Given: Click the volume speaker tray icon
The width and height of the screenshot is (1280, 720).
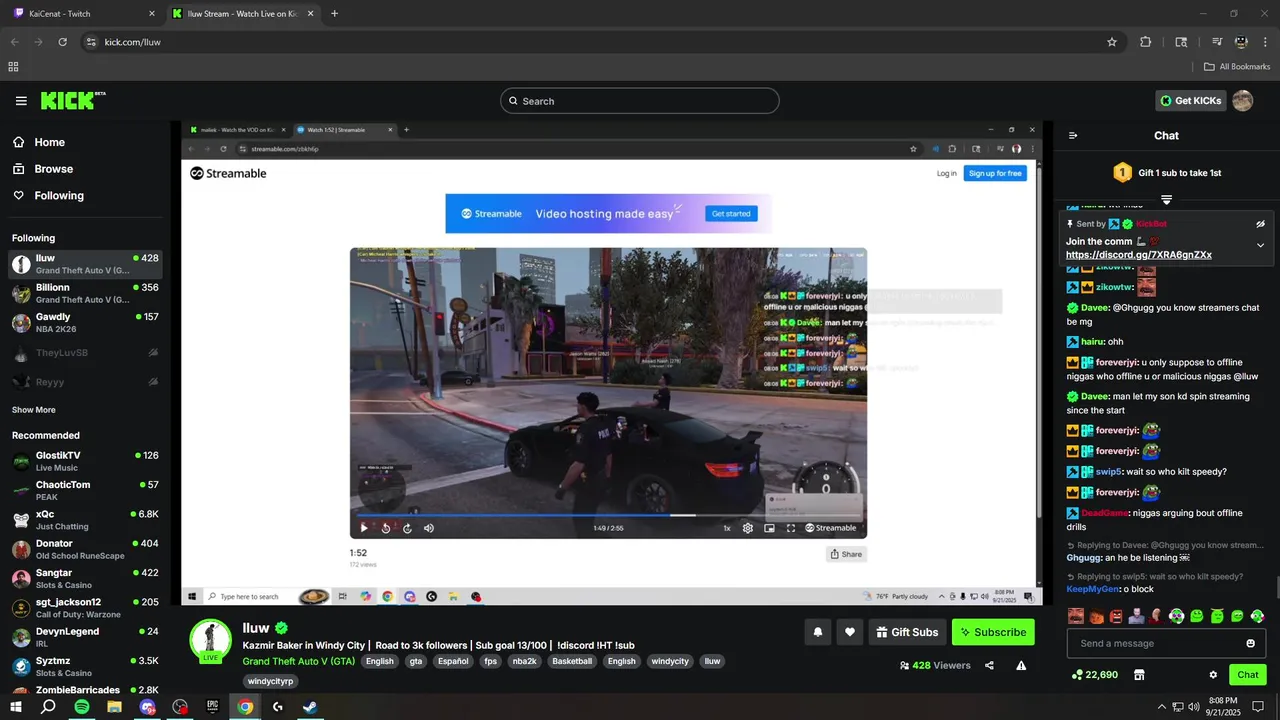Looking at the screenshot, I should (x=1194, y=707).
